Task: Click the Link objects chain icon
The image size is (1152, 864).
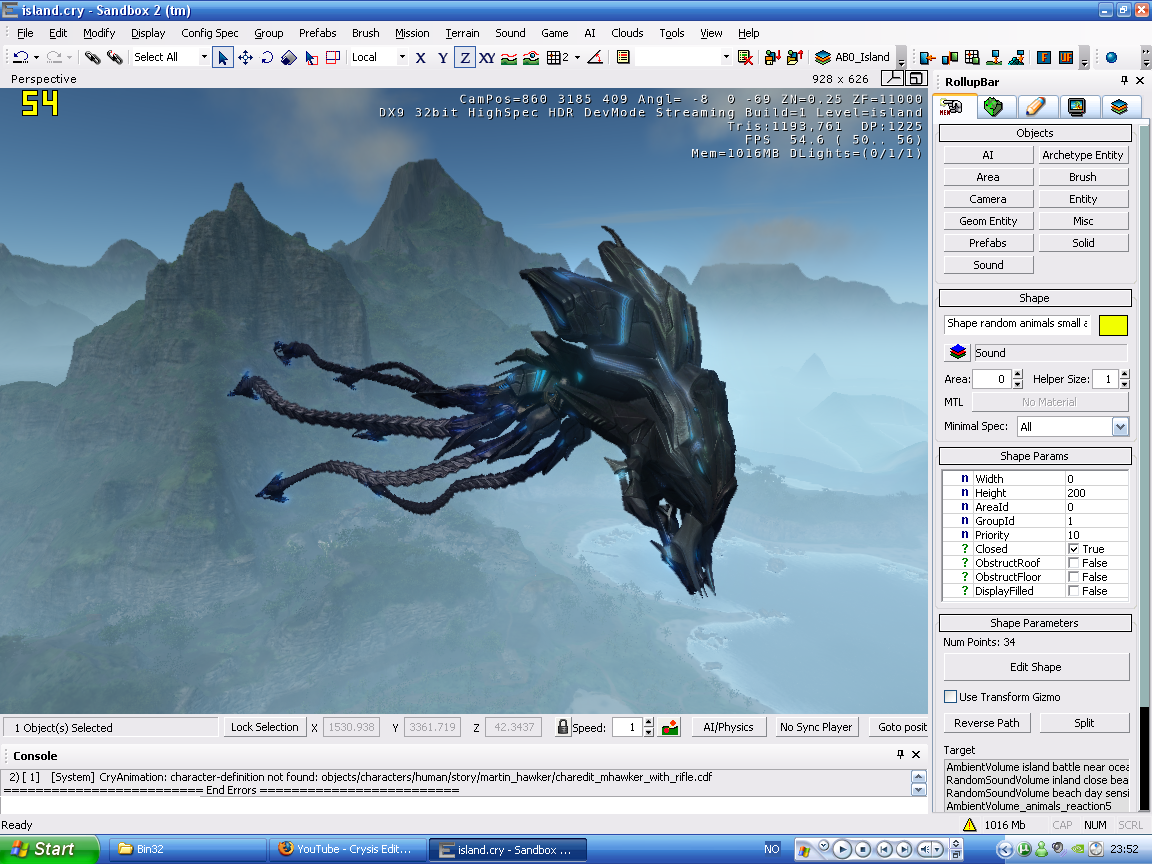Action: coord(92,57)
